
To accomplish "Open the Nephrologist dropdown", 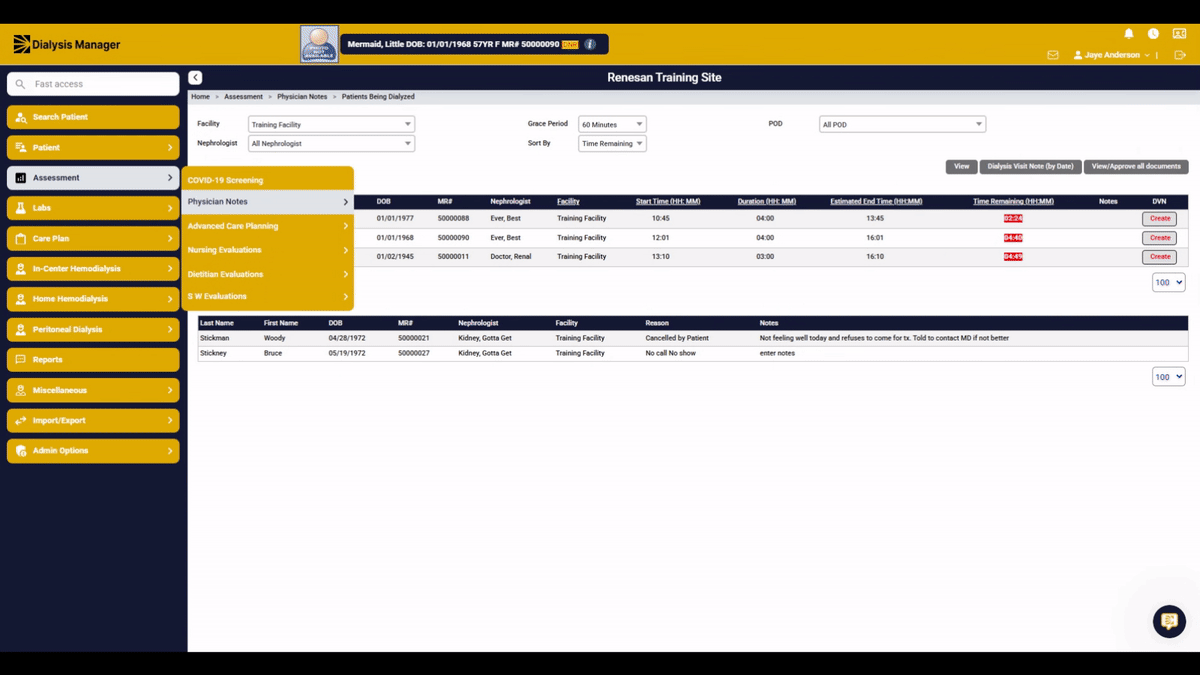I will (x=331, y=144).
